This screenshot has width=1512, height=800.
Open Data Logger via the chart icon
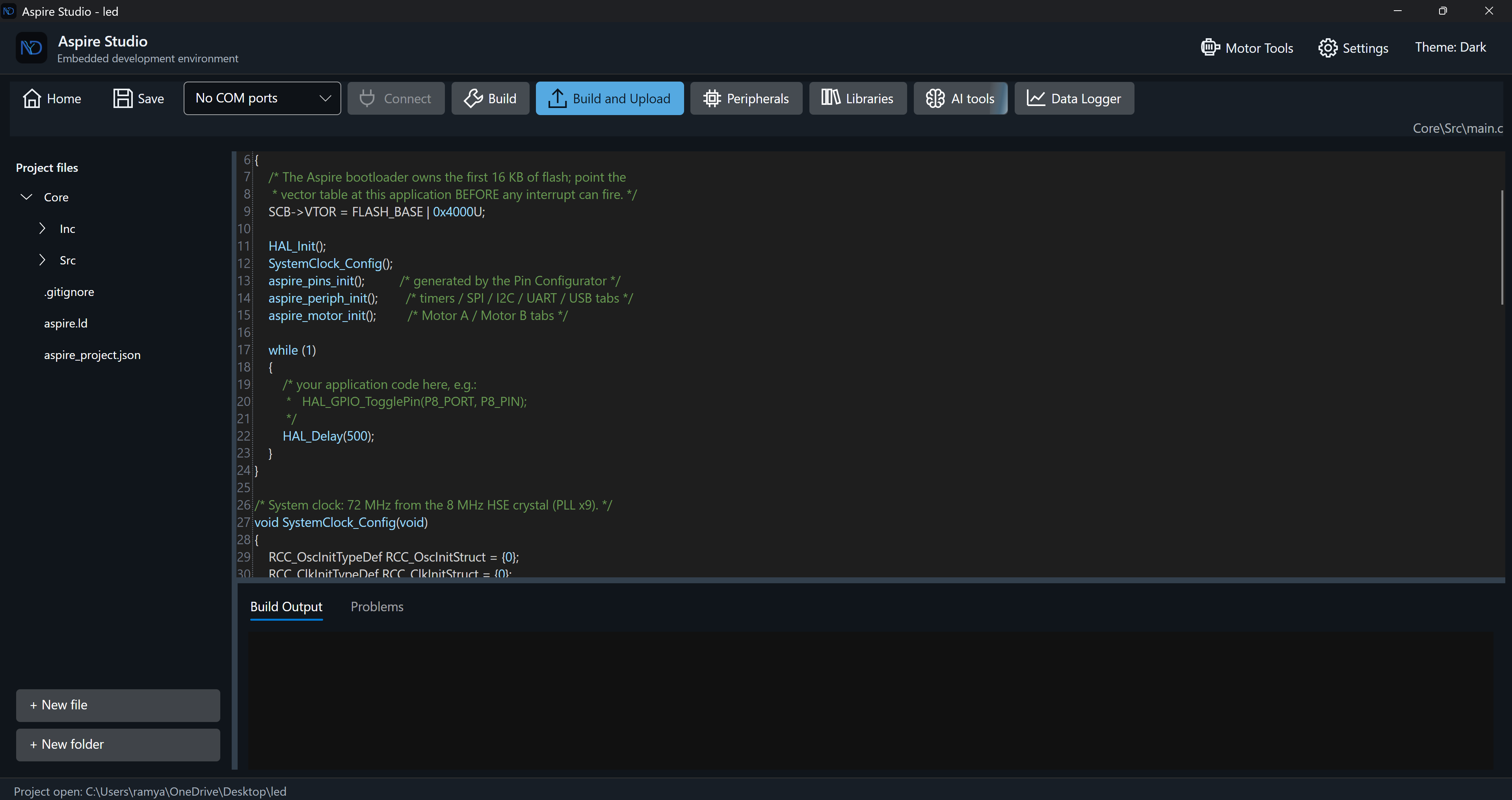(1036, 99)
